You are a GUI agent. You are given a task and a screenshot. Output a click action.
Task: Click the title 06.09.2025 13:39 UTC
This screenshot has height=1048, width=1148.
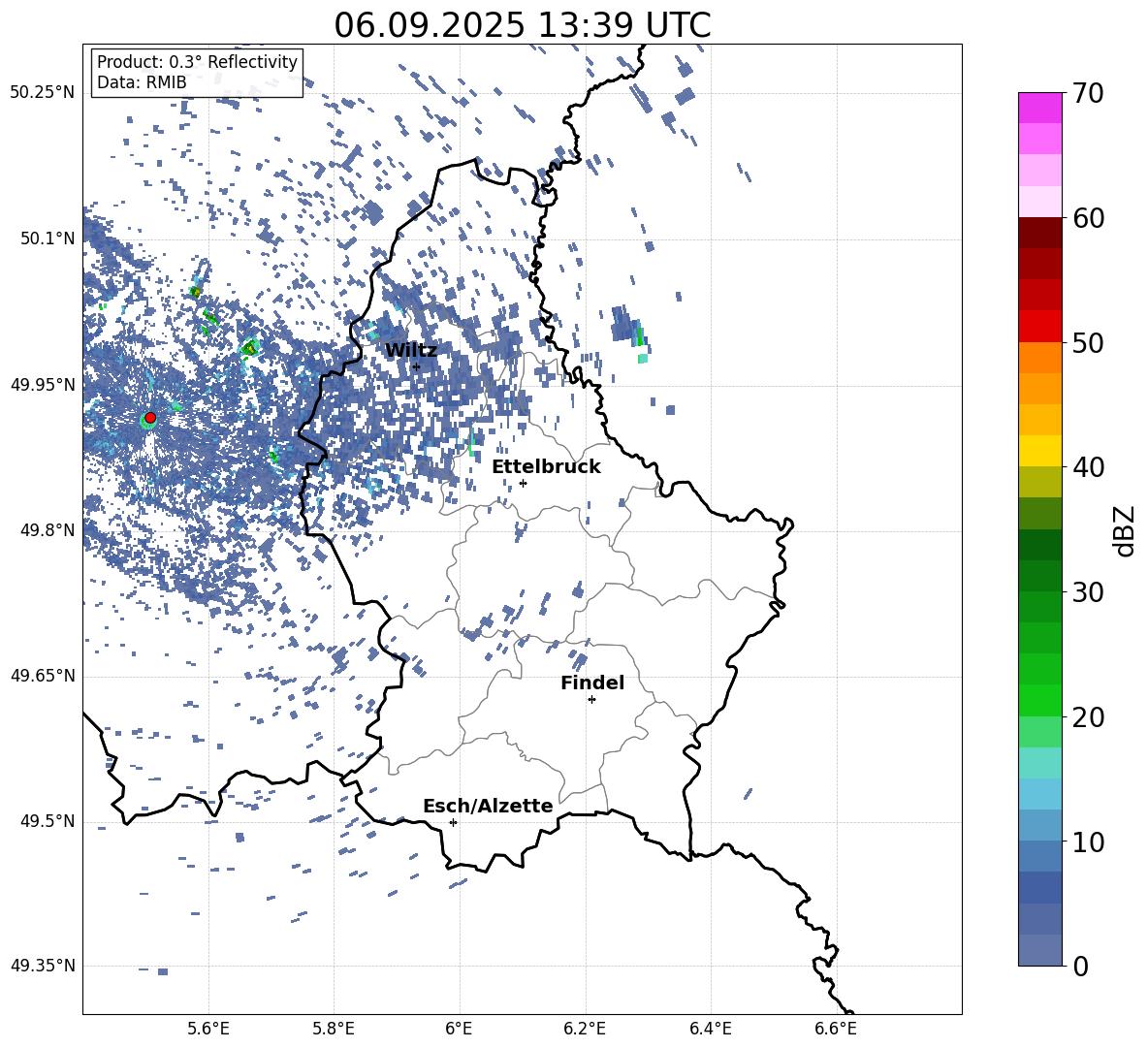523,25
